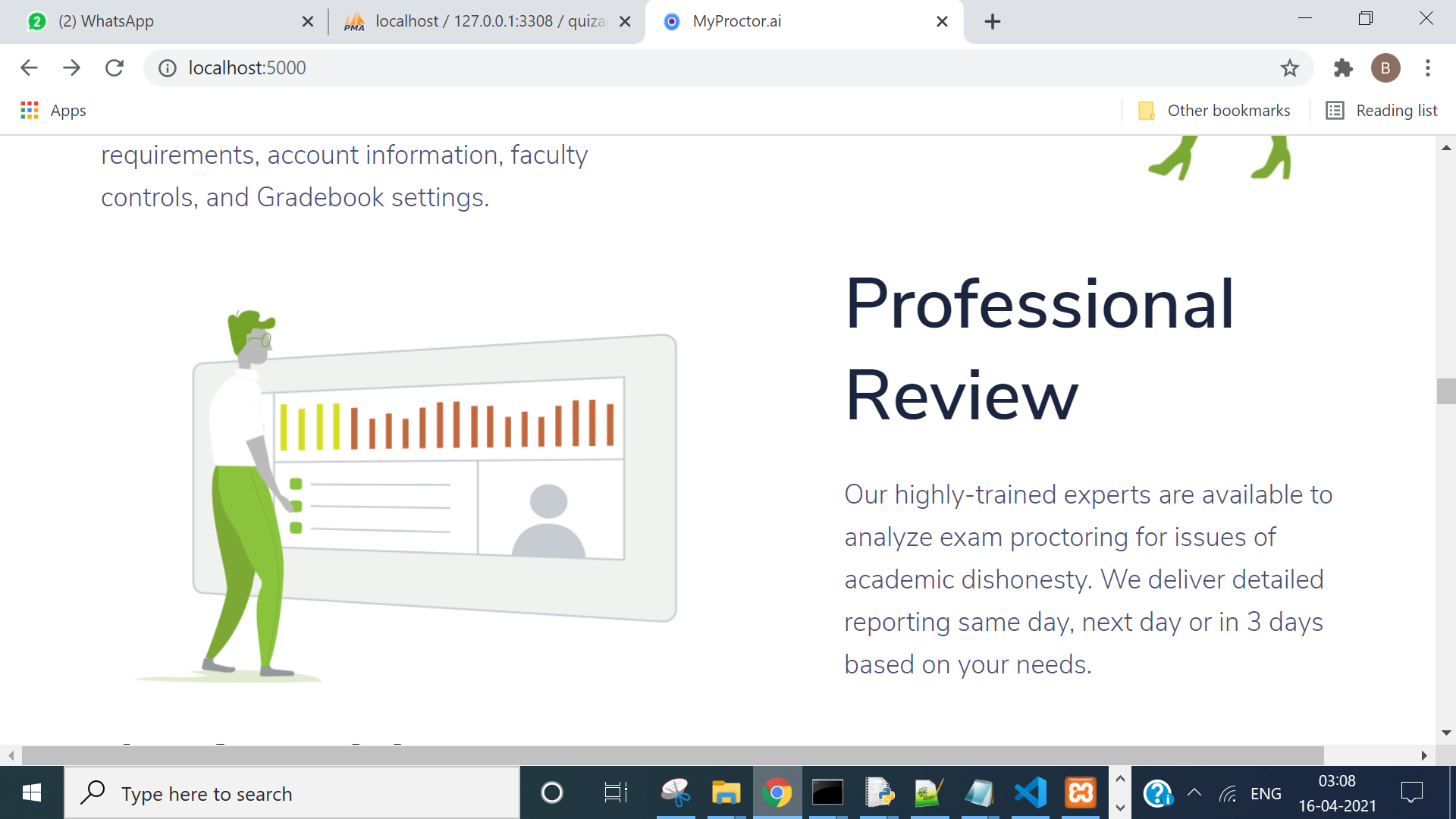View site information icon in address bar
This screenshot has width=1456, height=819.
[168, 68]
